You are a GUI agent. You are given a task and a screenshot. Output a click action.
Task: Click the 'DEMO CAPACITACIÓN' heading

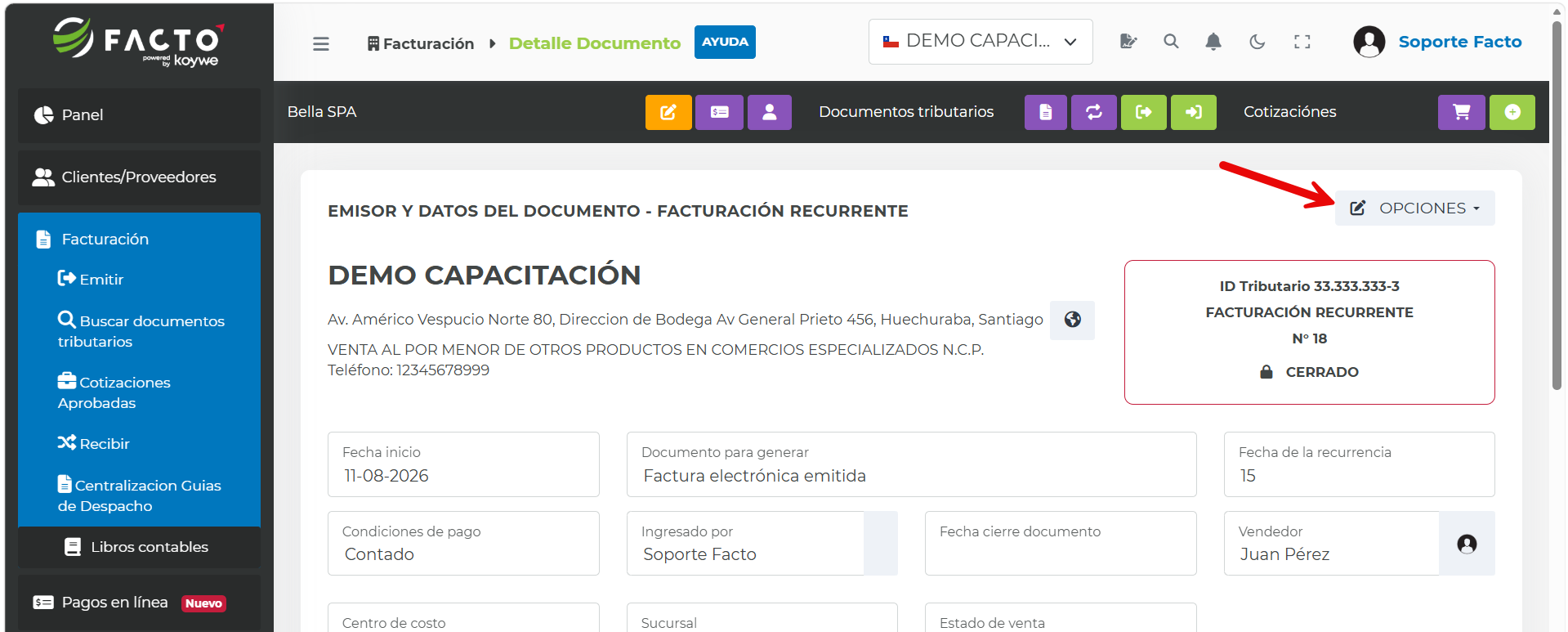coord(485,276)
